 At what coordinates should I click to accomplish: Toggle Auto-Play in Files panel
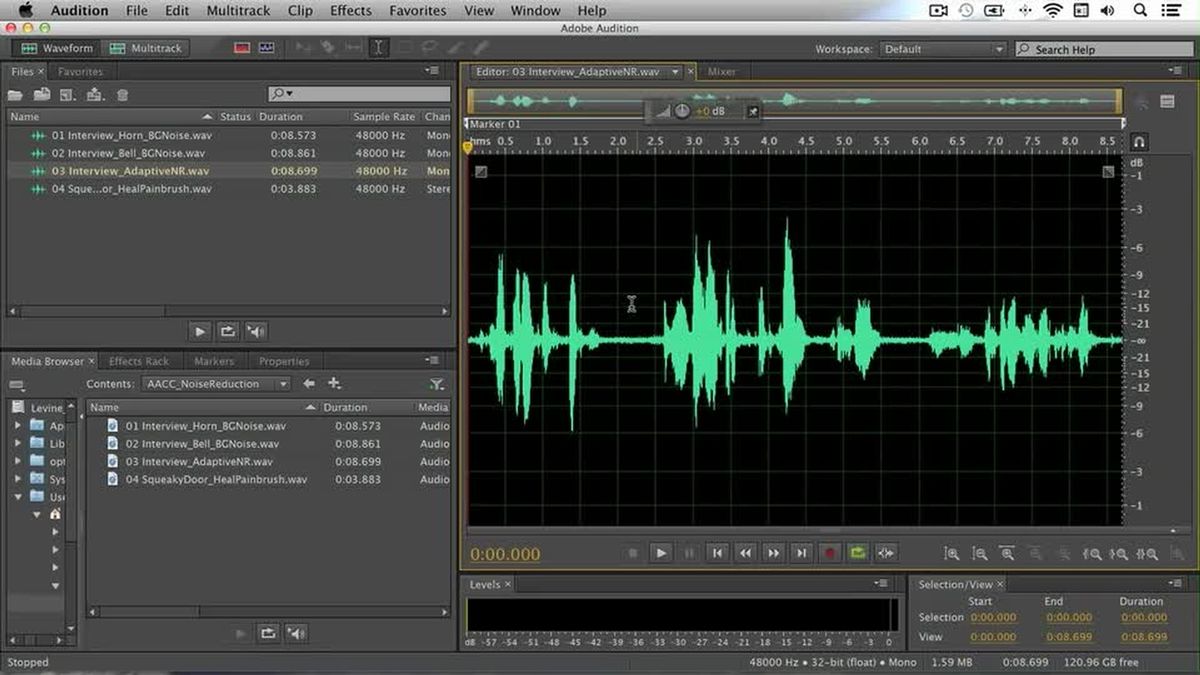pyautogui.click(x=257, y=331)
